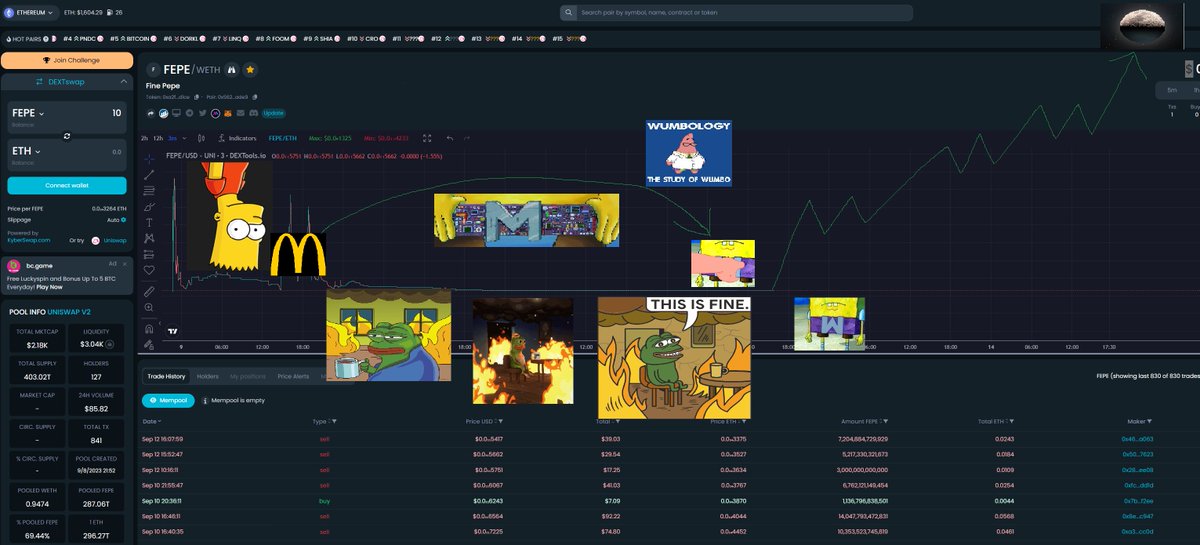Open candlestick chart style selector
This screenshot has height=545, width=1200.
click(201, 138)
